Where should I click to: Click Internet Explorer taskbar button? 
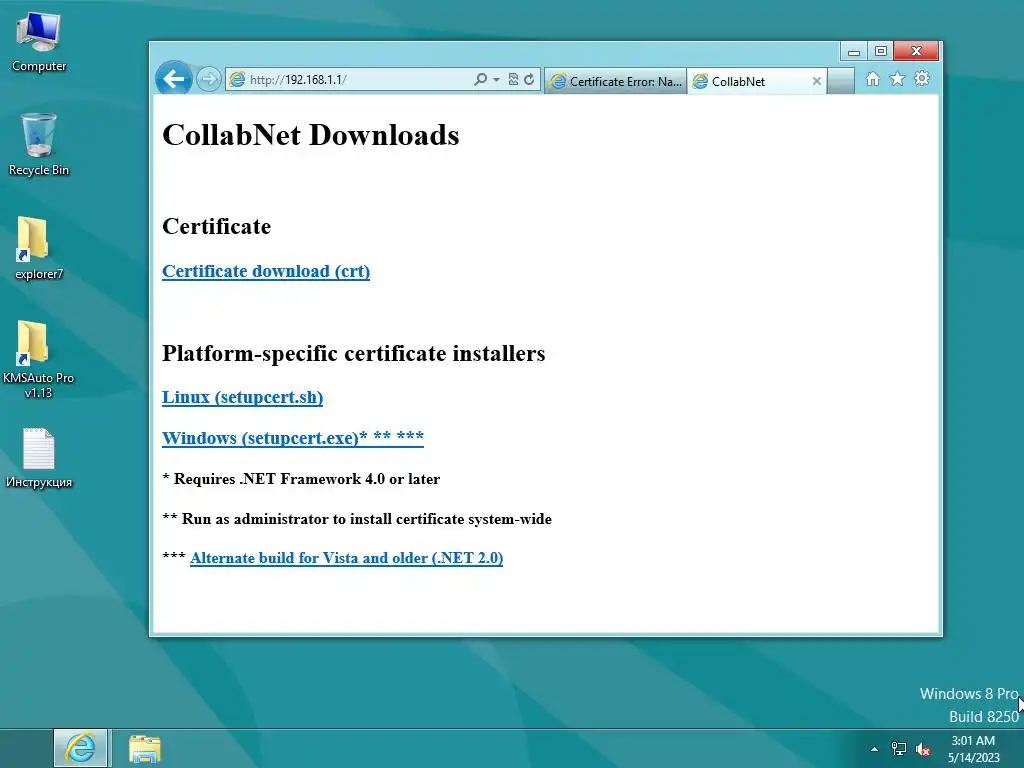(x=81, y=748)
